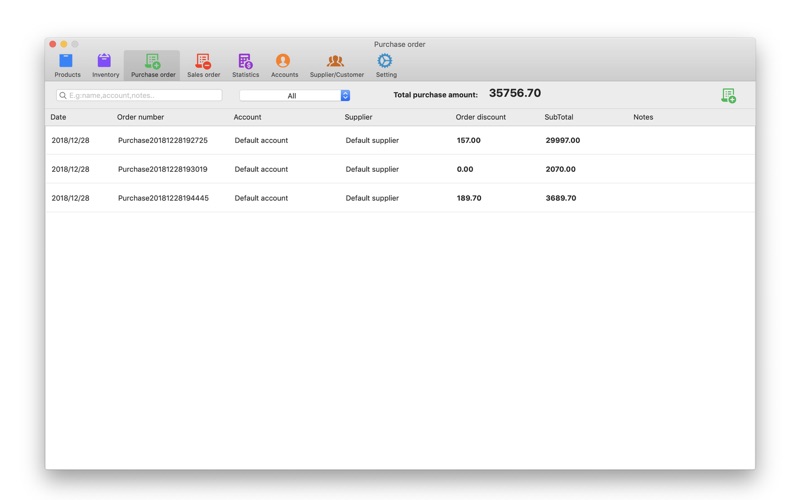
Task: Sort by the Order number column header
Action: point(140,117)
